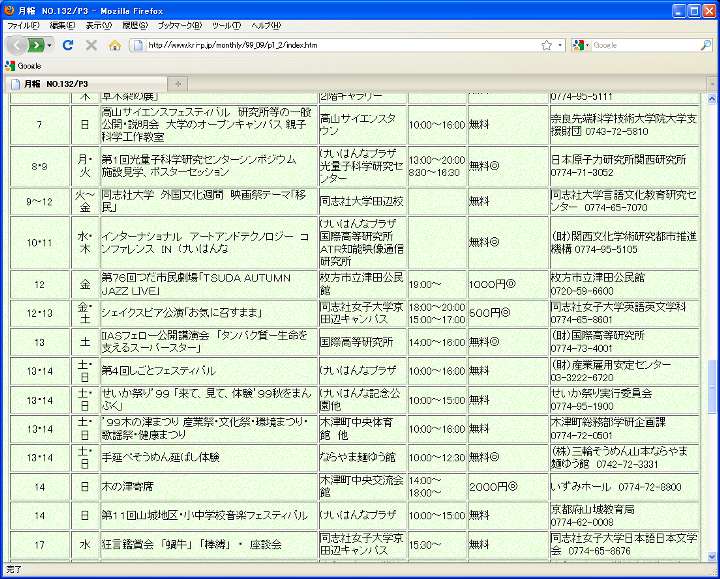This screenshot has height=579, width=720.
Task: Click the vertical scrollbar up arrow
Action: pyautogui.click(x=712, y=98)
